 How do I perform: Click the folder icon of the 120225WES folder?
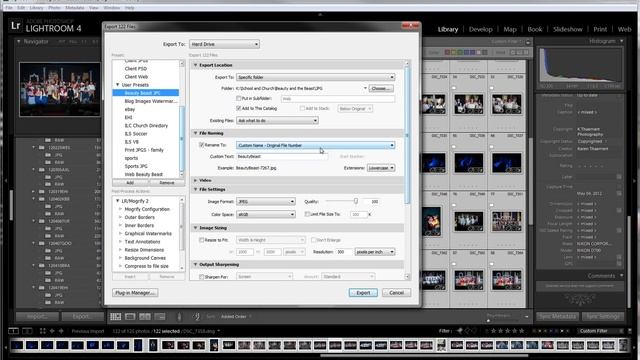42,148
